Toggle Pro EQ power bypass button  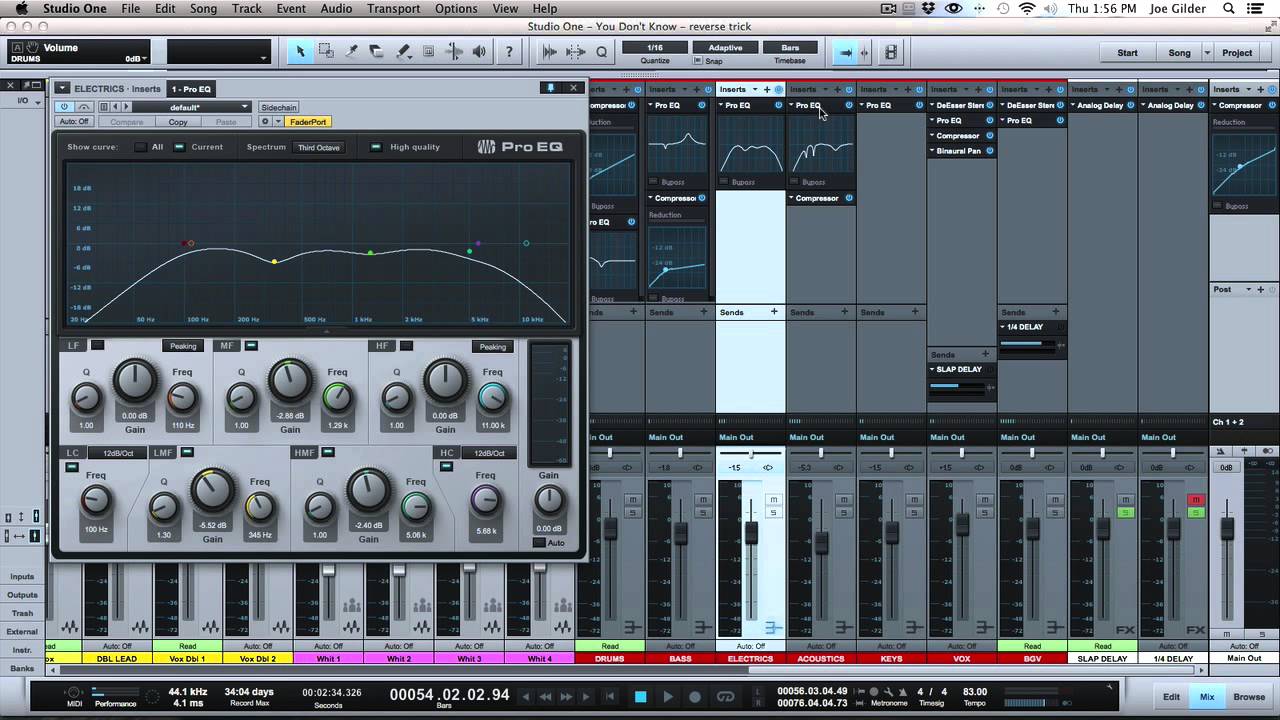point(65,107)
